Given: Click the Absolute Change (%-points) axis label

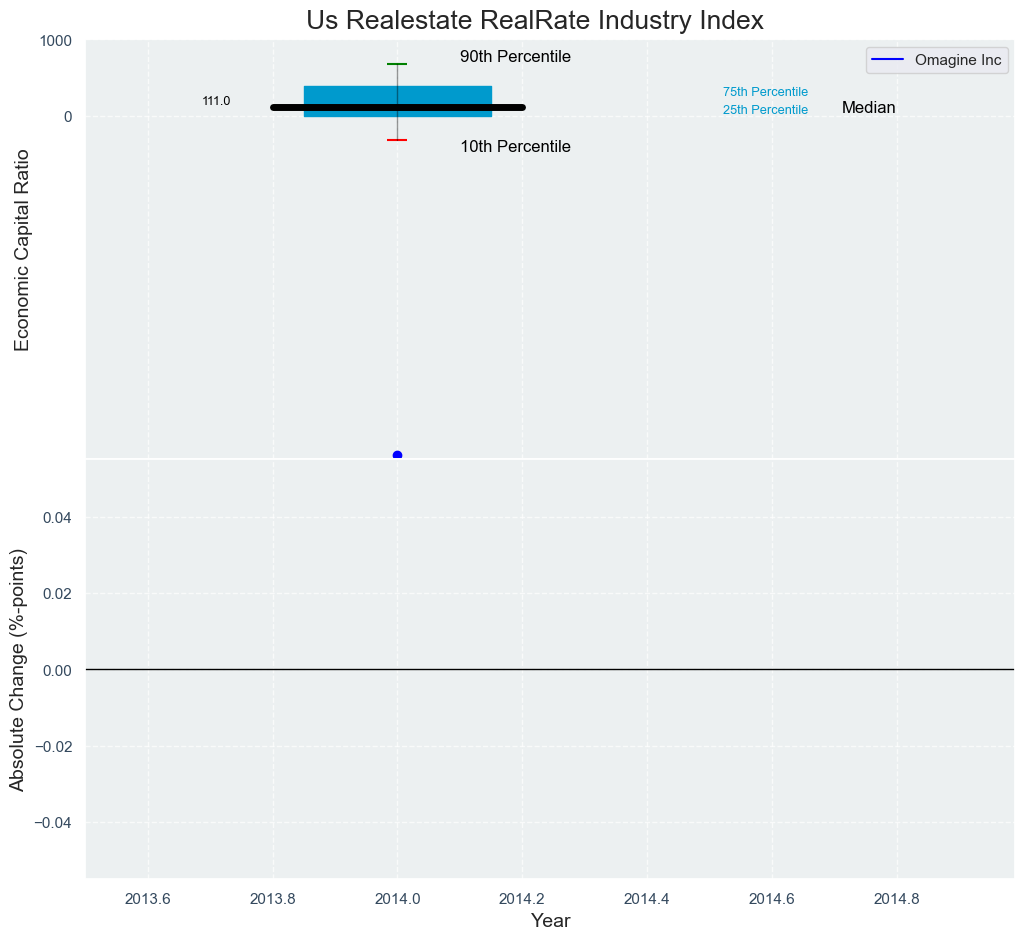Looking at the screenshot, I should [x=17, y=670].
